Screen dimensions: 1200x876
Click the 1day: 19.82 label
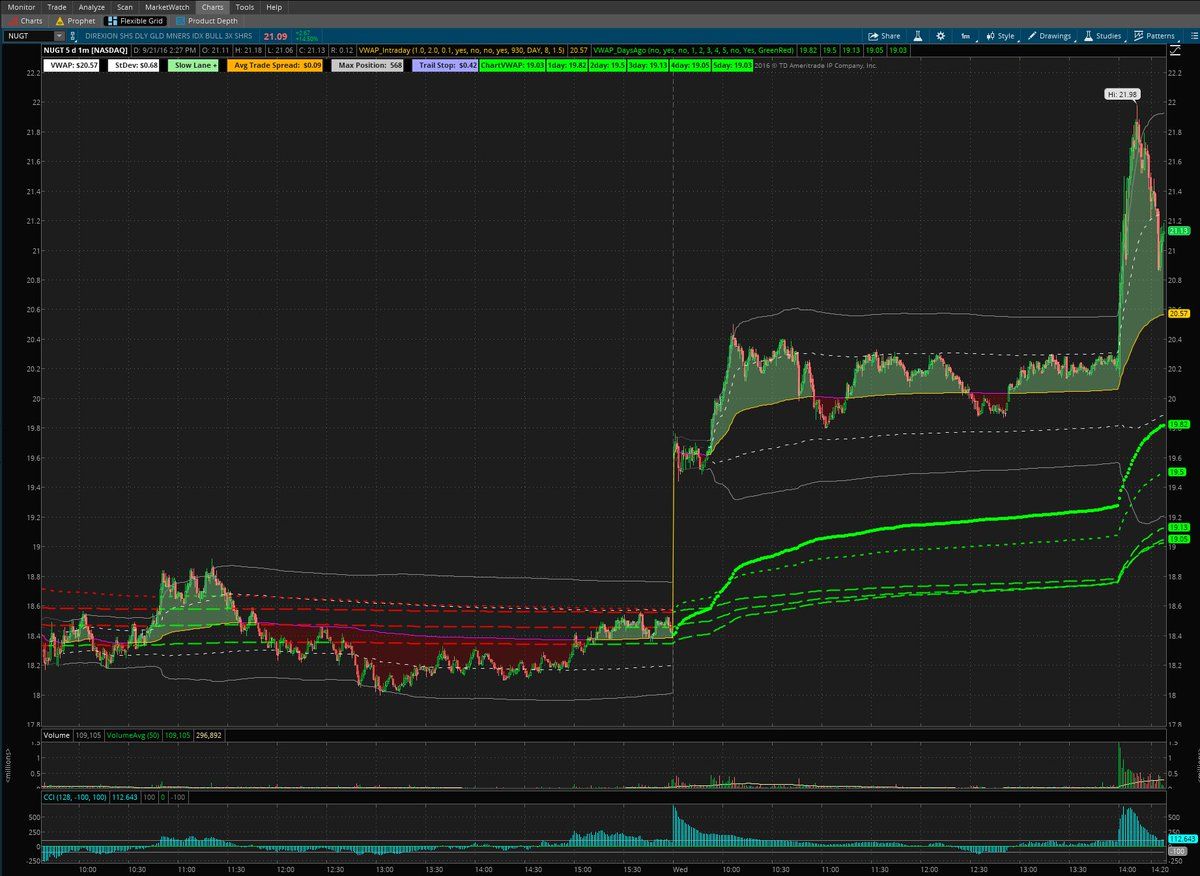coord(566,65)
